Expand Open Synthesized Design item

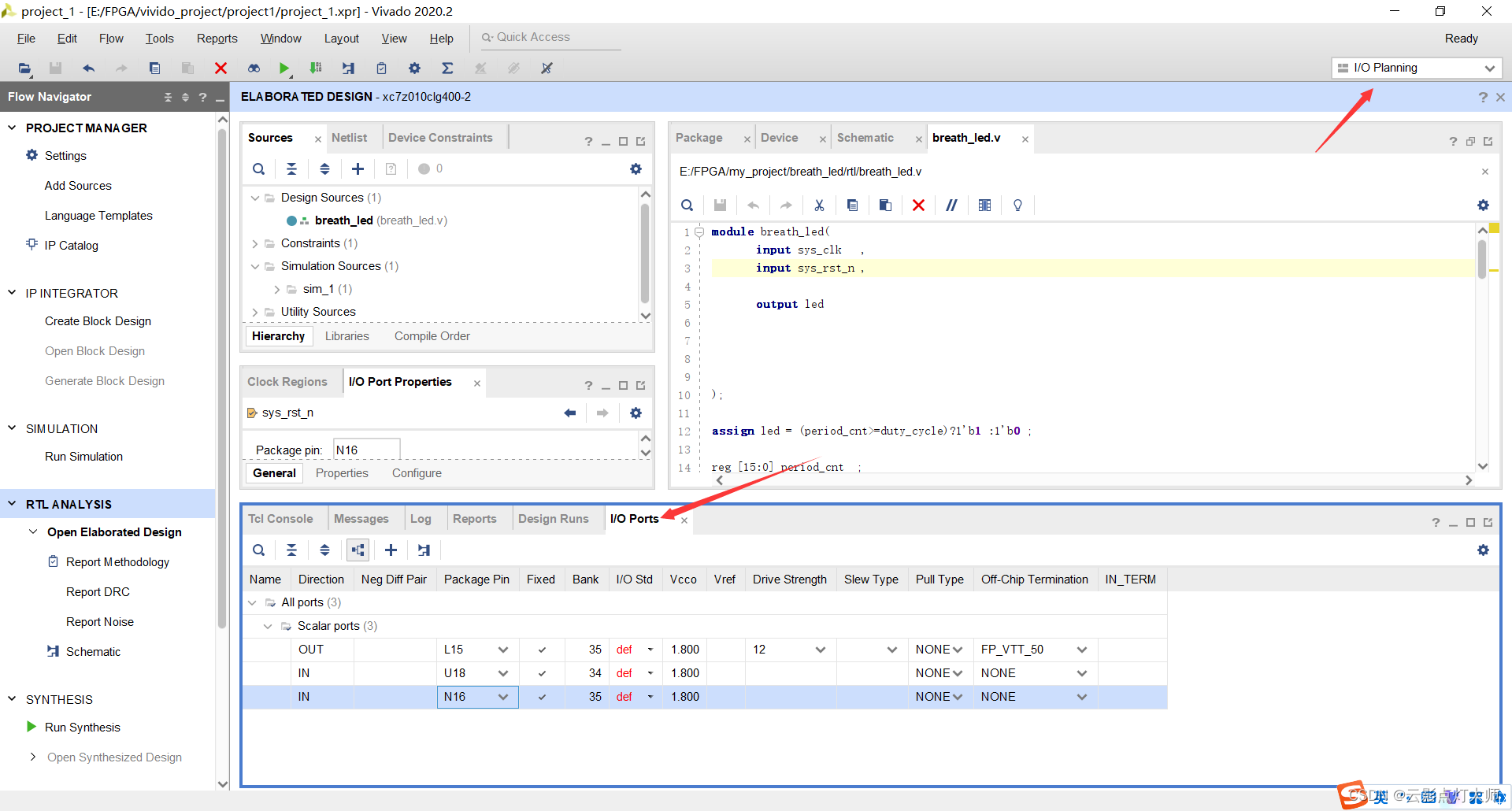pos(33,757)
